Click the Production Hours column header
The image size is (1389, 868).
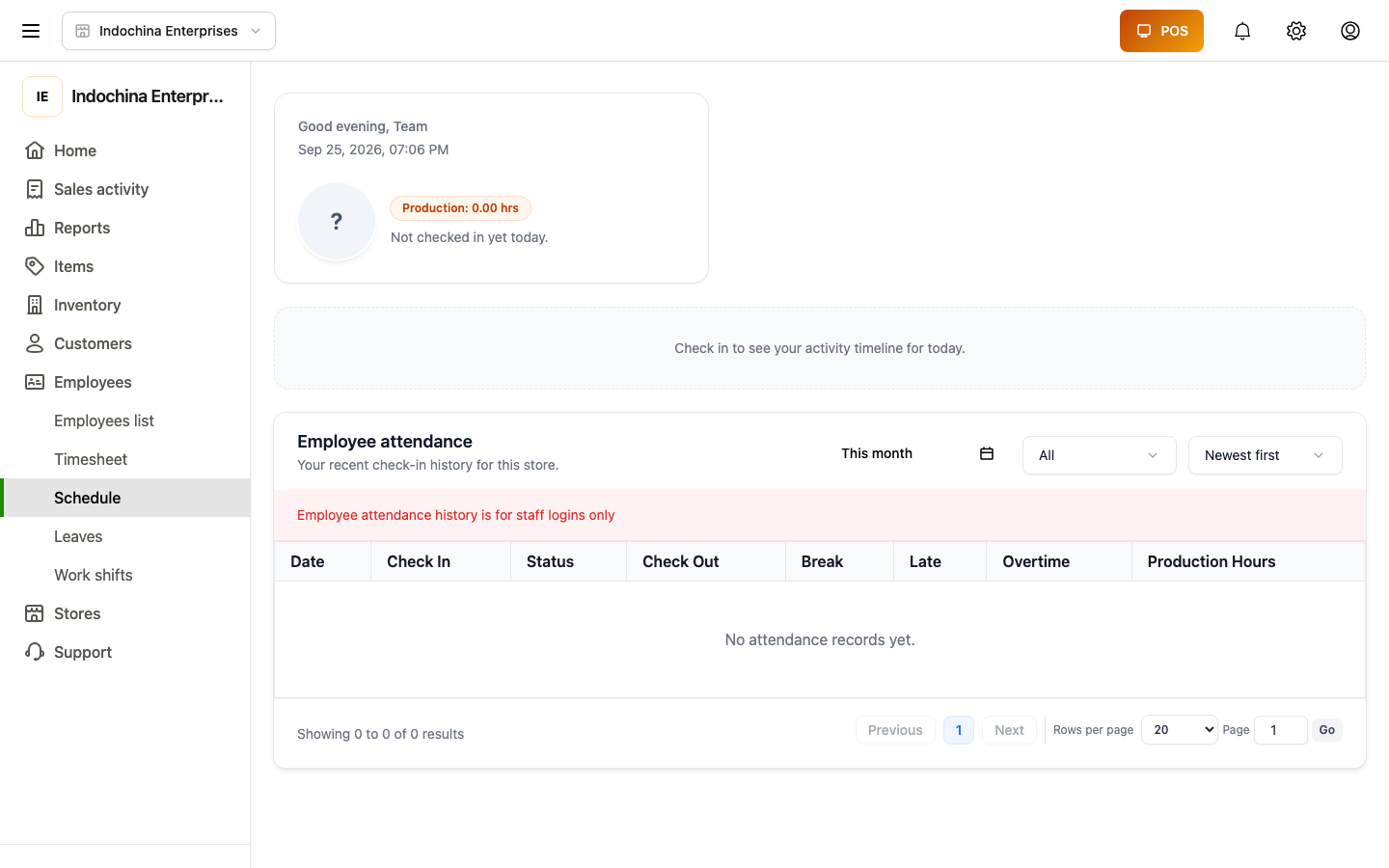click(x=1248, y=561)
